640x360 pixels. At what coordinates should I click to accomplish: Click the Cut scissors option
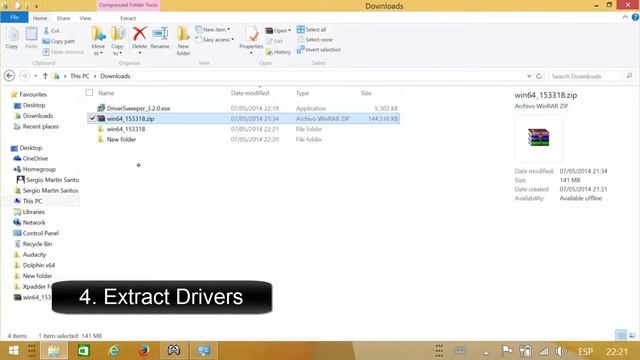pyautogui.click(x=51, y=31)
